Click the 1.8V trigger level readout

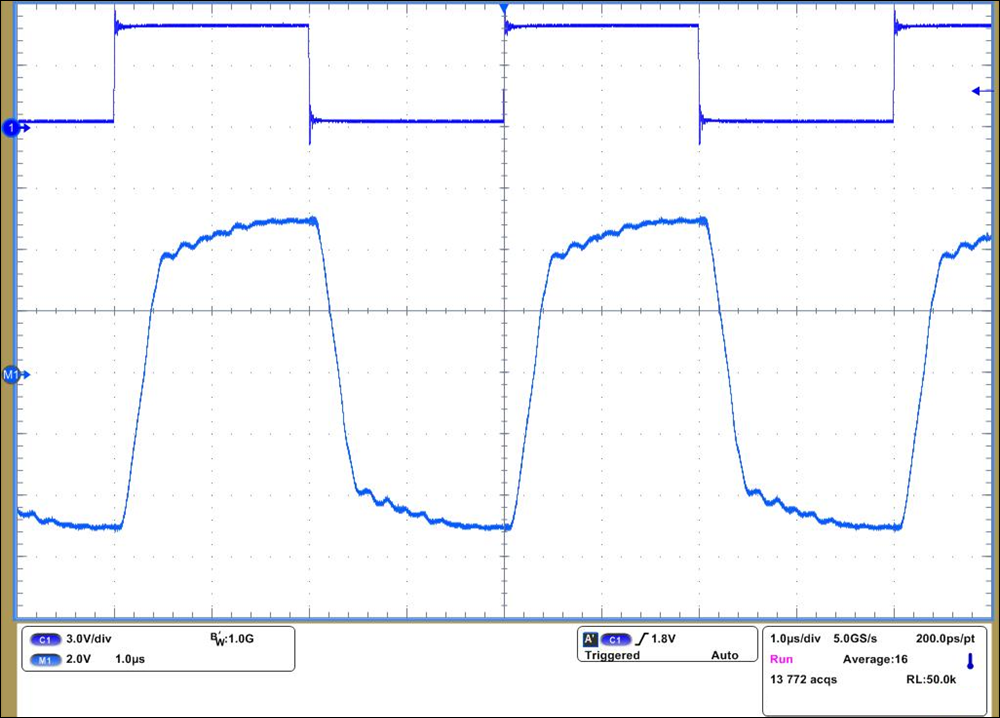pyautogui.click(x=663, y=637)
